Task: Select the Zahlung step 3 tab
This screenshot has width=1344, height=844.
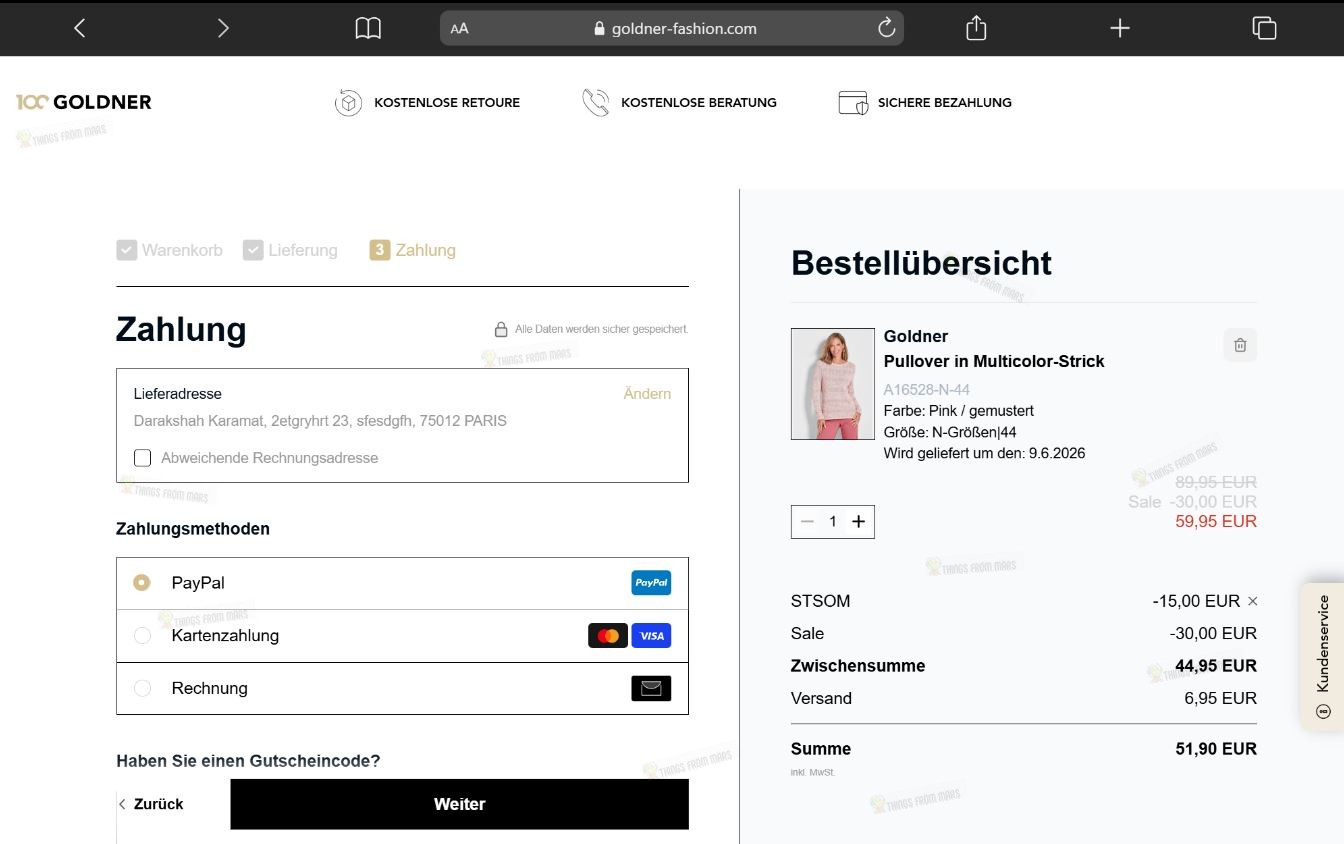Action: (412, 250)
